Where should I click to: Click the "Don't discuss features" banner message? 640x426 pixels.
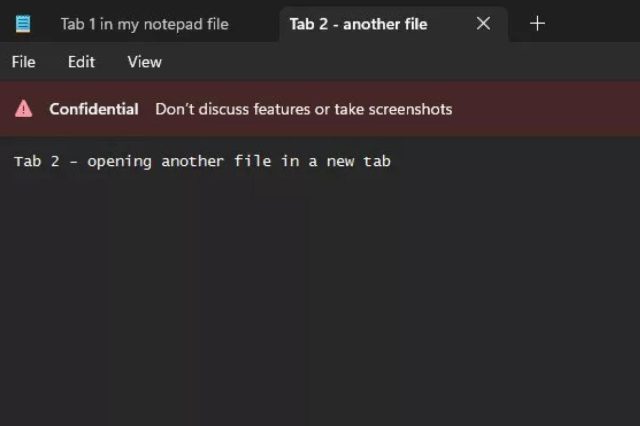303,109
